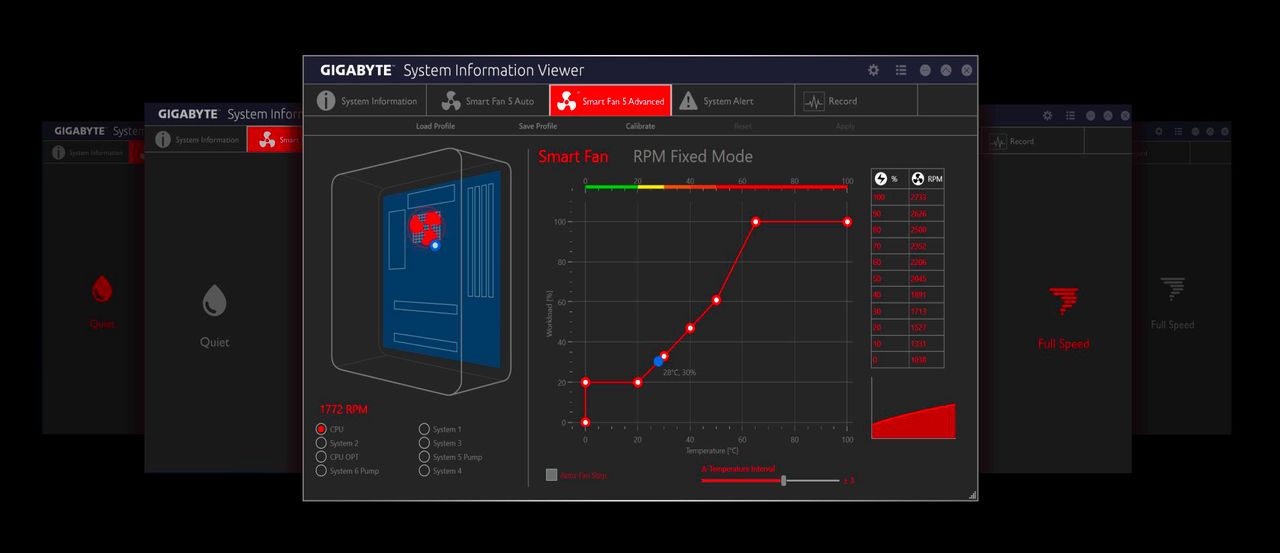Open the gear icon in the right background window

[1047, 116]
